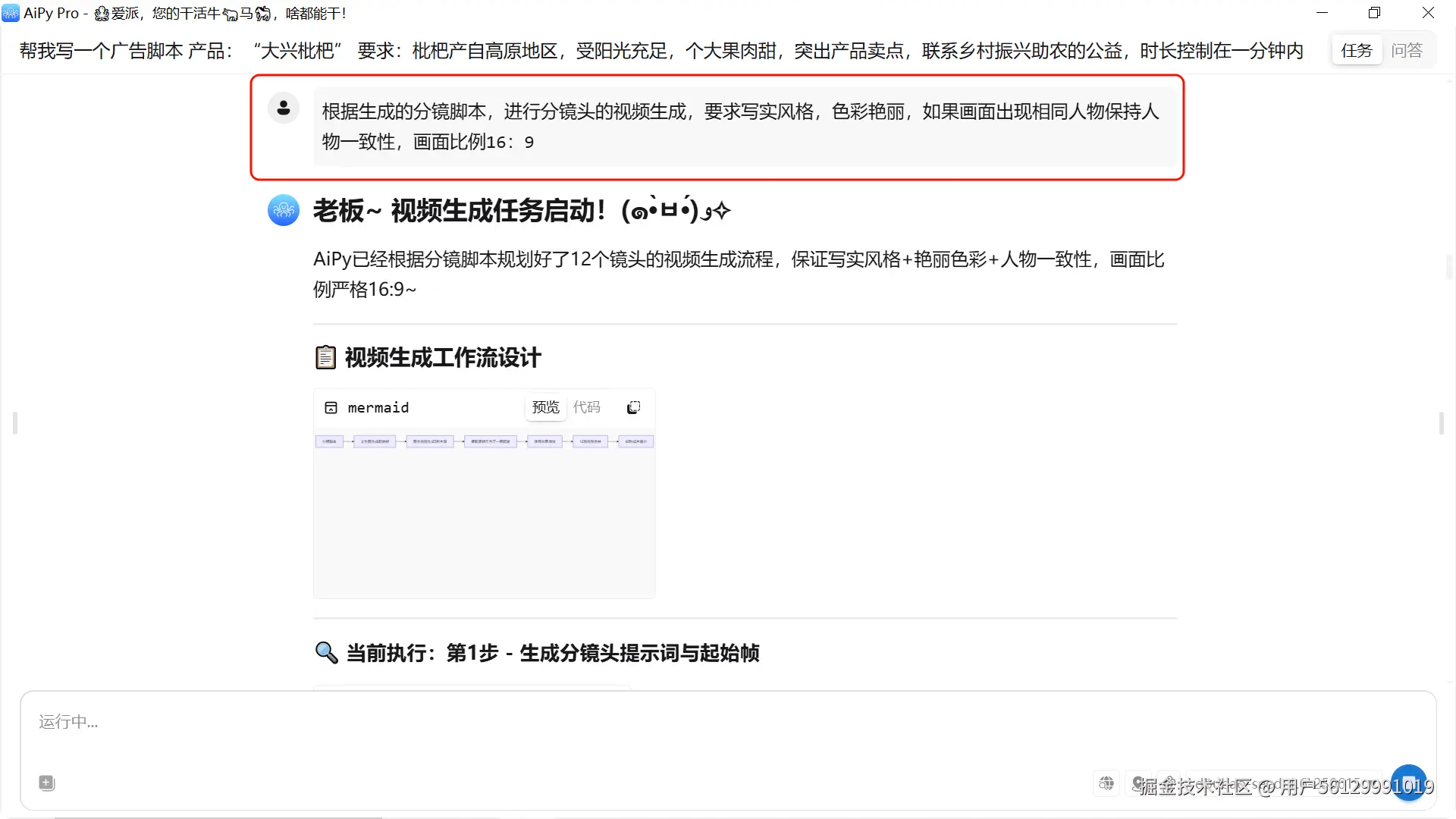
Task: Switch to 问答 mode
Action: coord(1407,51)
